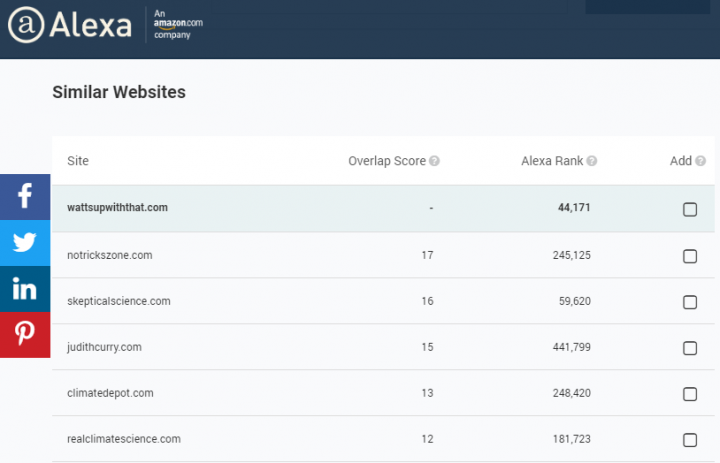
Task: Mark the climatedepot.com checkbox
Action: (x=690, y=394)
